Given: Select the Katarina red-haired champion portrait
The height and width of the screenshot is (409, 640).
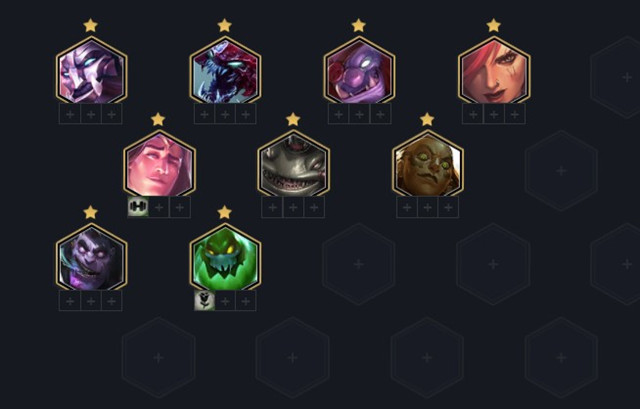Looking at the screenshot, I should (494, 71).
